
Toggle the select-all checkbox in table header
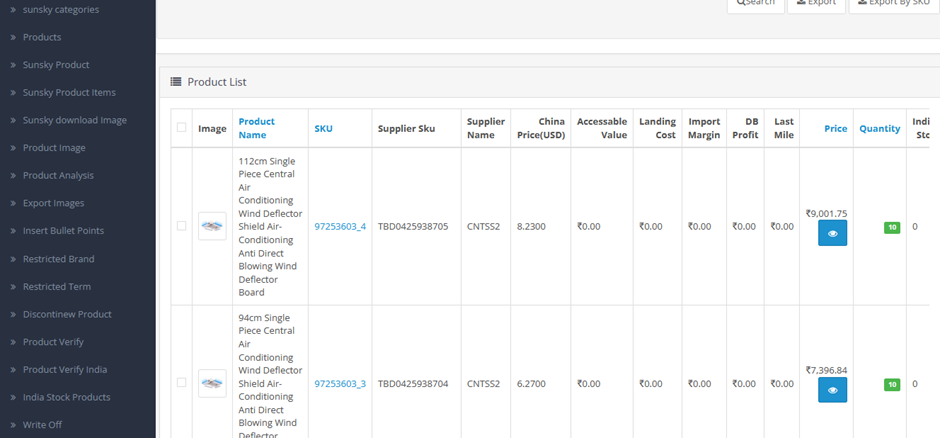(x=181, y=128)
